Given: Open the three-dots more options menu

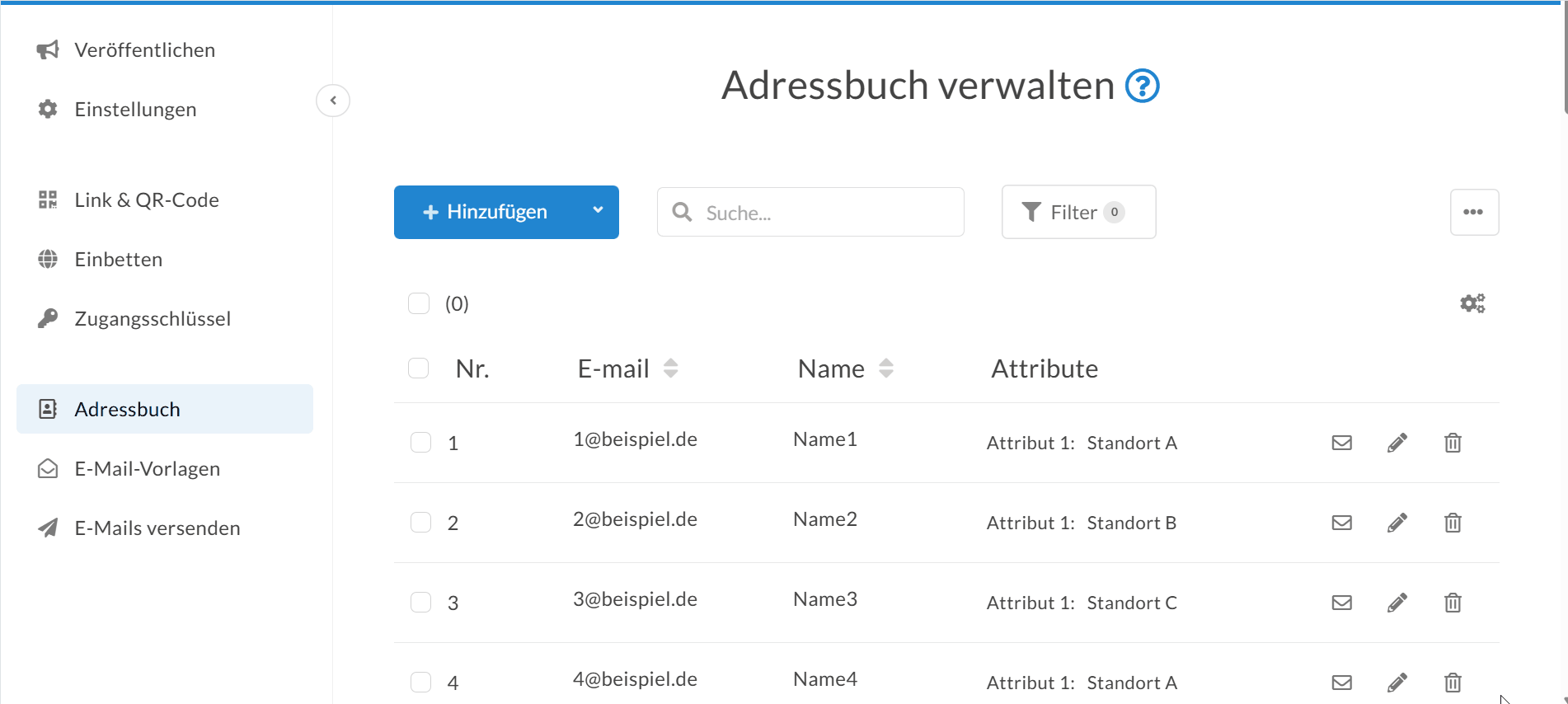Looking at the screenshot, I should click(1474, 212).
